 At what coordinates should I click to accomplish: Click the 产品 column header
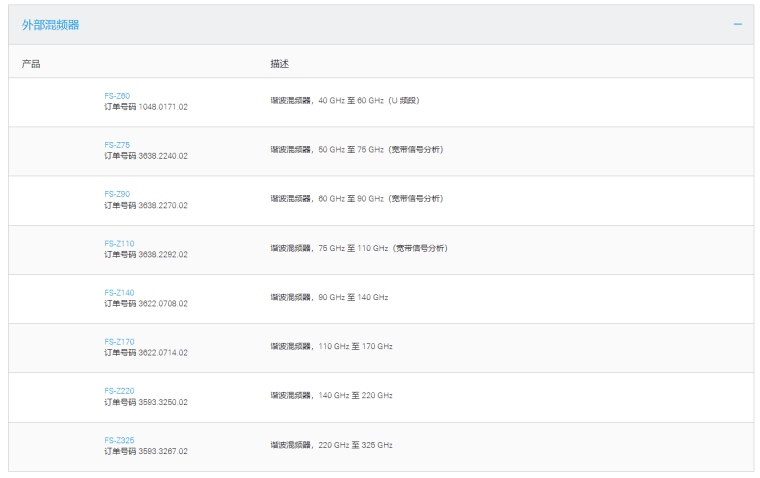pyautogui.click(x=31, y=64)
